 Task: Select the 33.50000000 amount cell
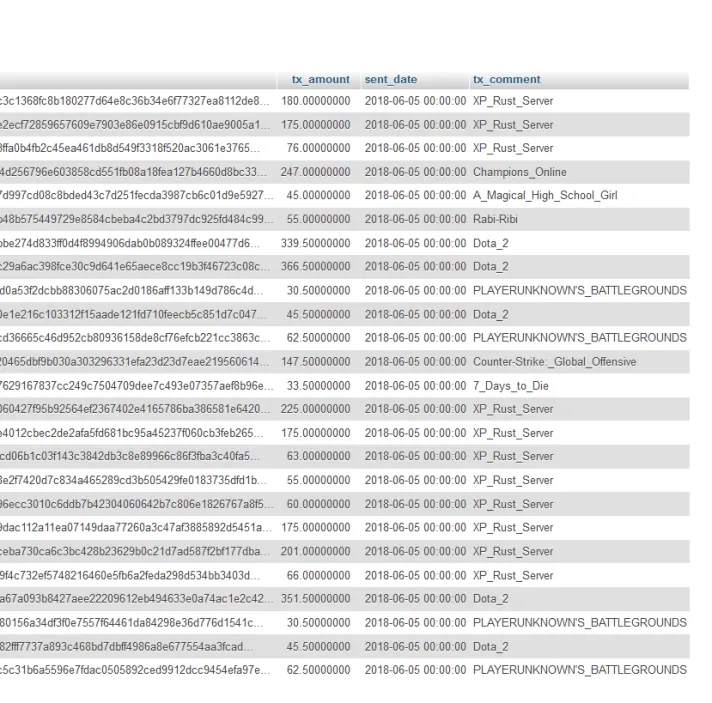point(318,386)
